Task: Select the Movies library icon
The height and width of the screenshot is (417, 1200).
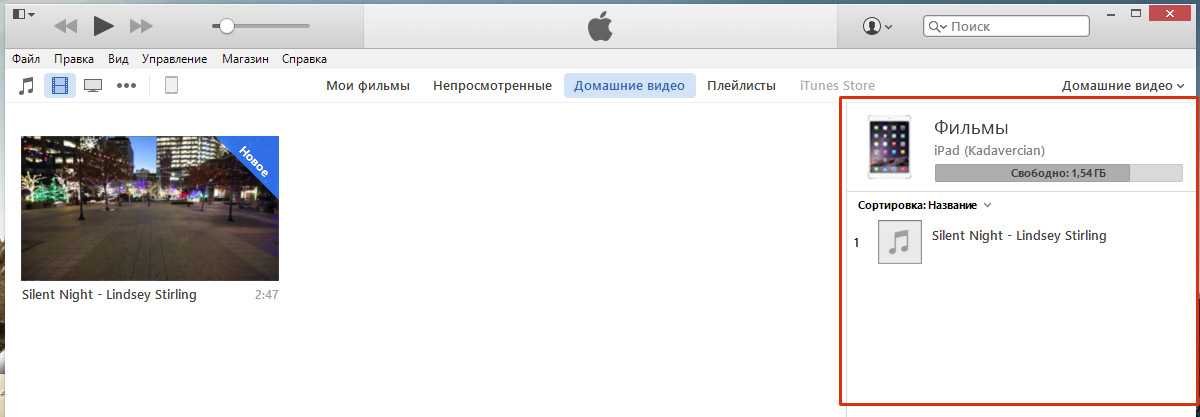Action: [60, 86]
